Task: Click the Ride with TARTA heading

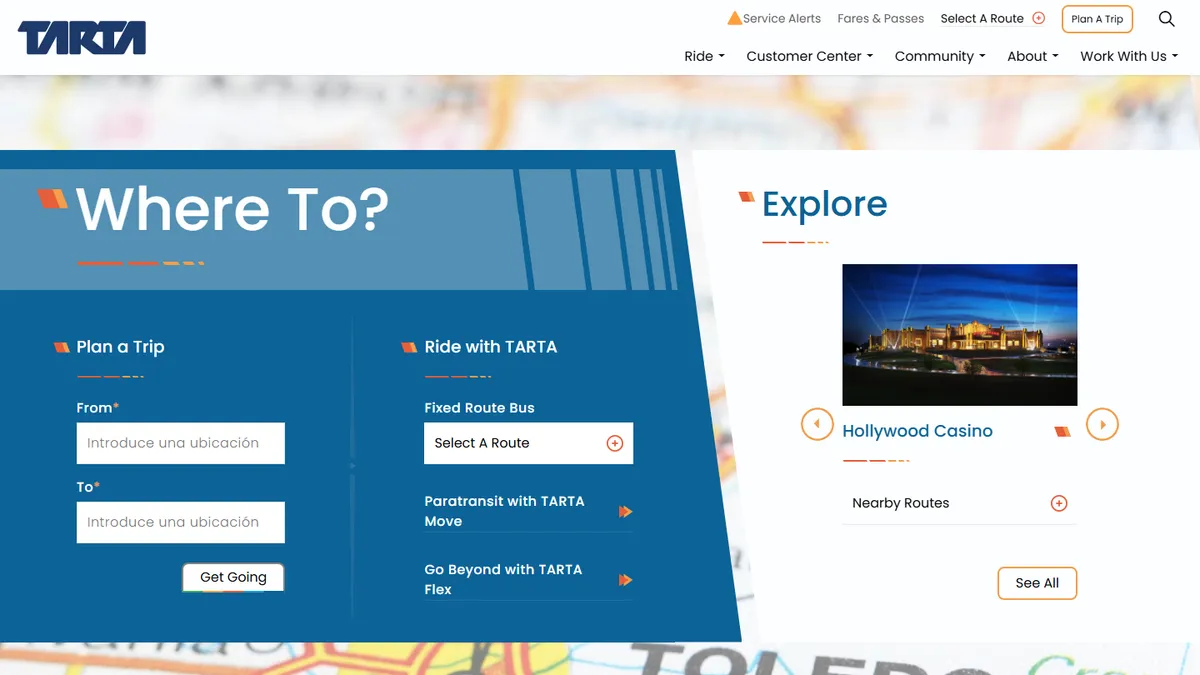Action: 490,347
